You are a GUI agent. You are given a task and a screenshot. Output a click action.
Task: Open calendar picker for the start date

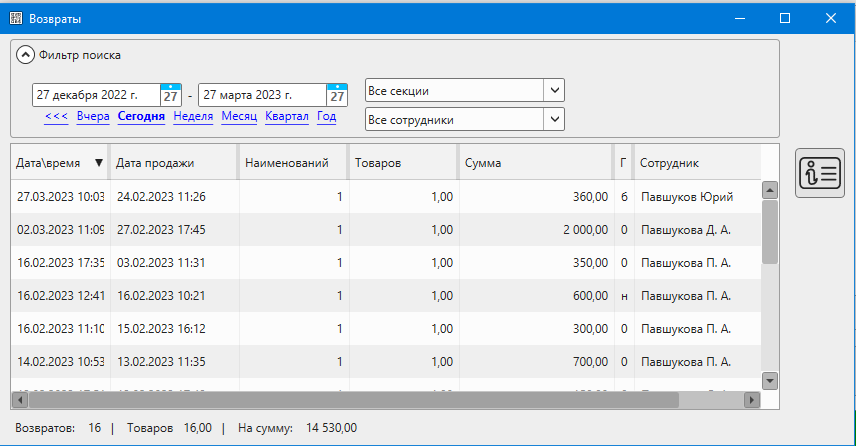[x=171, y=95]
